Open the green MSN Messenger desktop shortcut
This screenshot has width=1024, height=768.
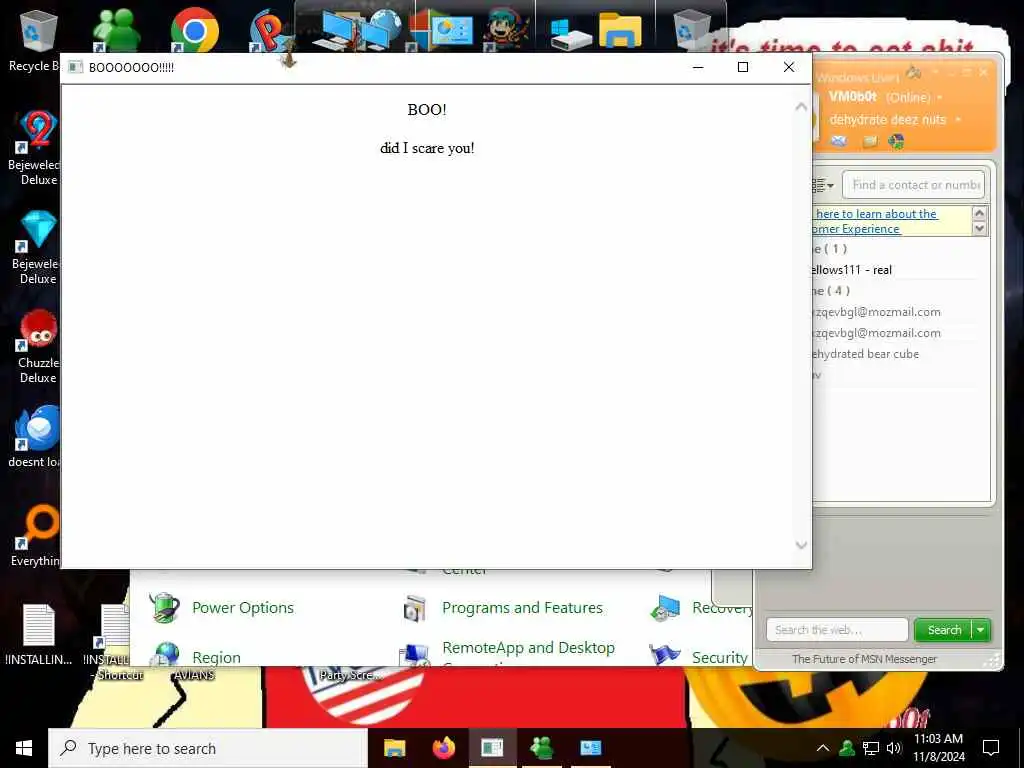(116, 30)
